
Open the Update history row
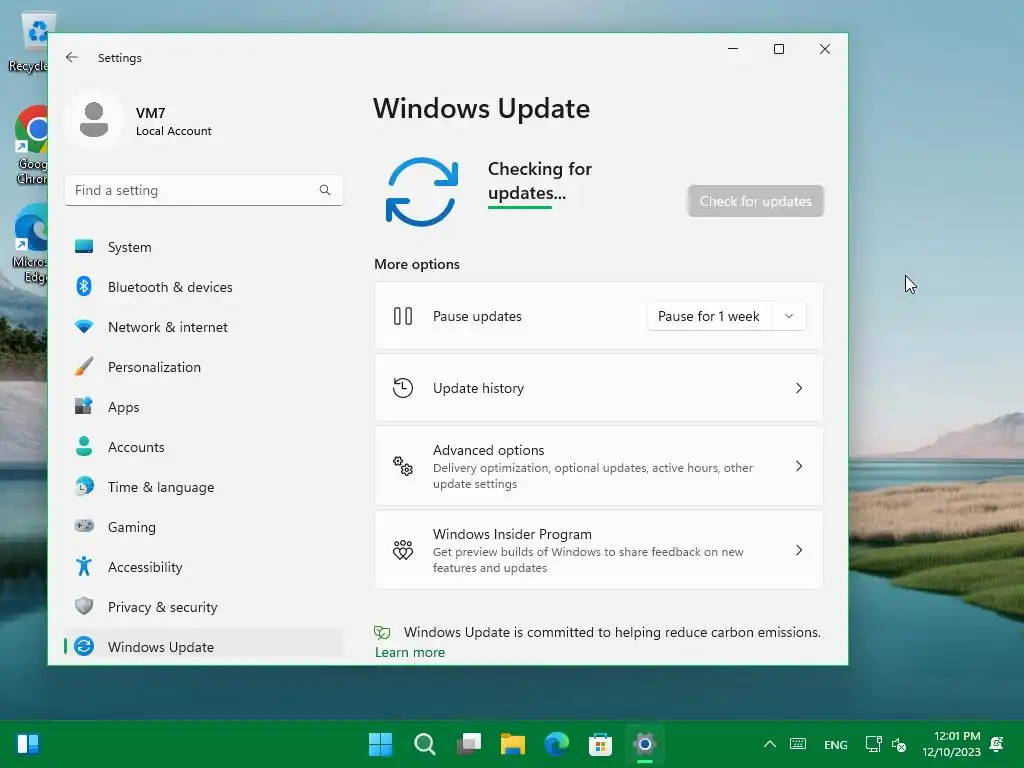[x=599, y=388]
